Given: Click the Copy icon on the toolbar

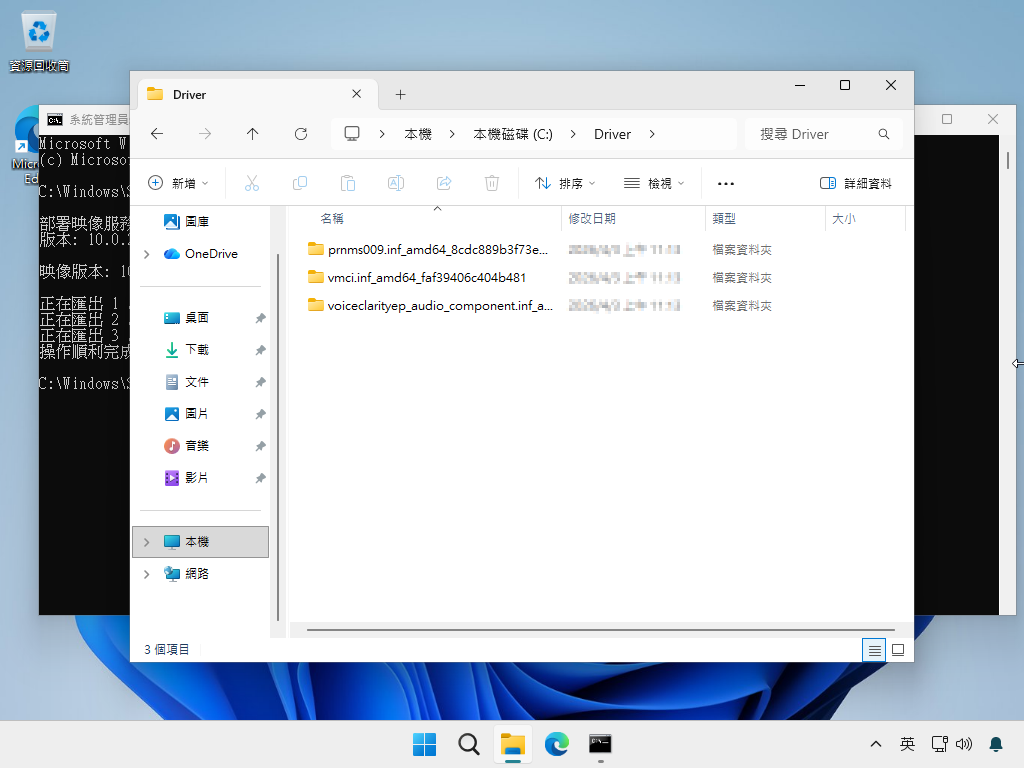Looking at the screenshot, I should (x=299, y=183).
